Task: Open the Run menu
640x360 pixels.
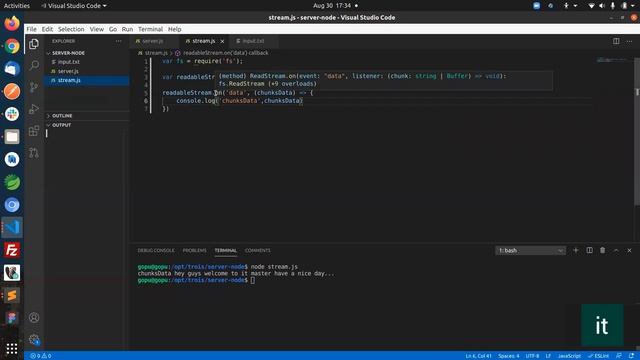Action: (127, 29)
